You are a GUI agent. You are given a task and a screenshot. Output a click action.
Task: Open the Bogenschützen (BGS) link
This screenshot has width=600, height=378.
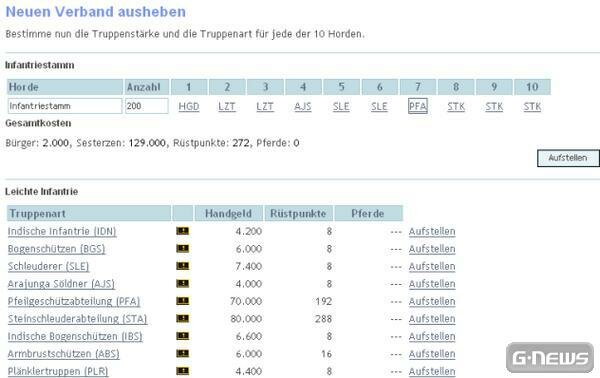tap(56, 249)
